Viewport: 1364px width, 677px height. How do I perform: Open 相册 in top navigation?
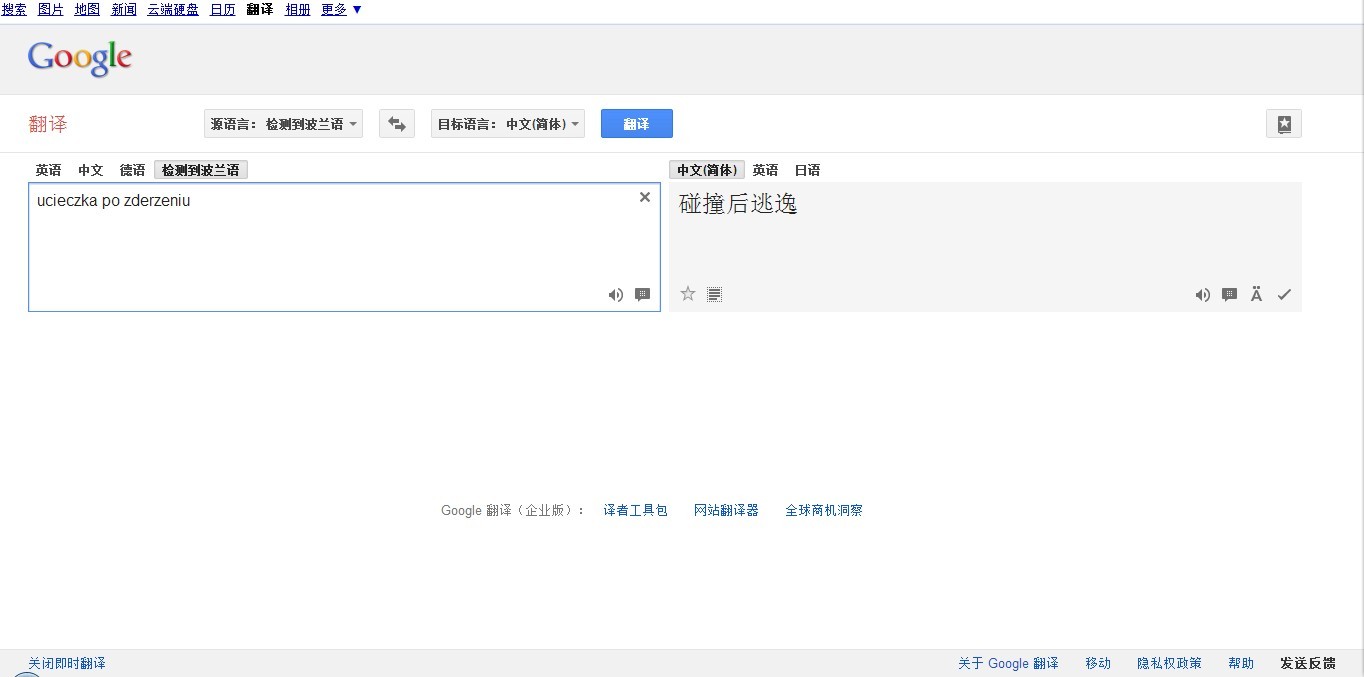point(298,9)
